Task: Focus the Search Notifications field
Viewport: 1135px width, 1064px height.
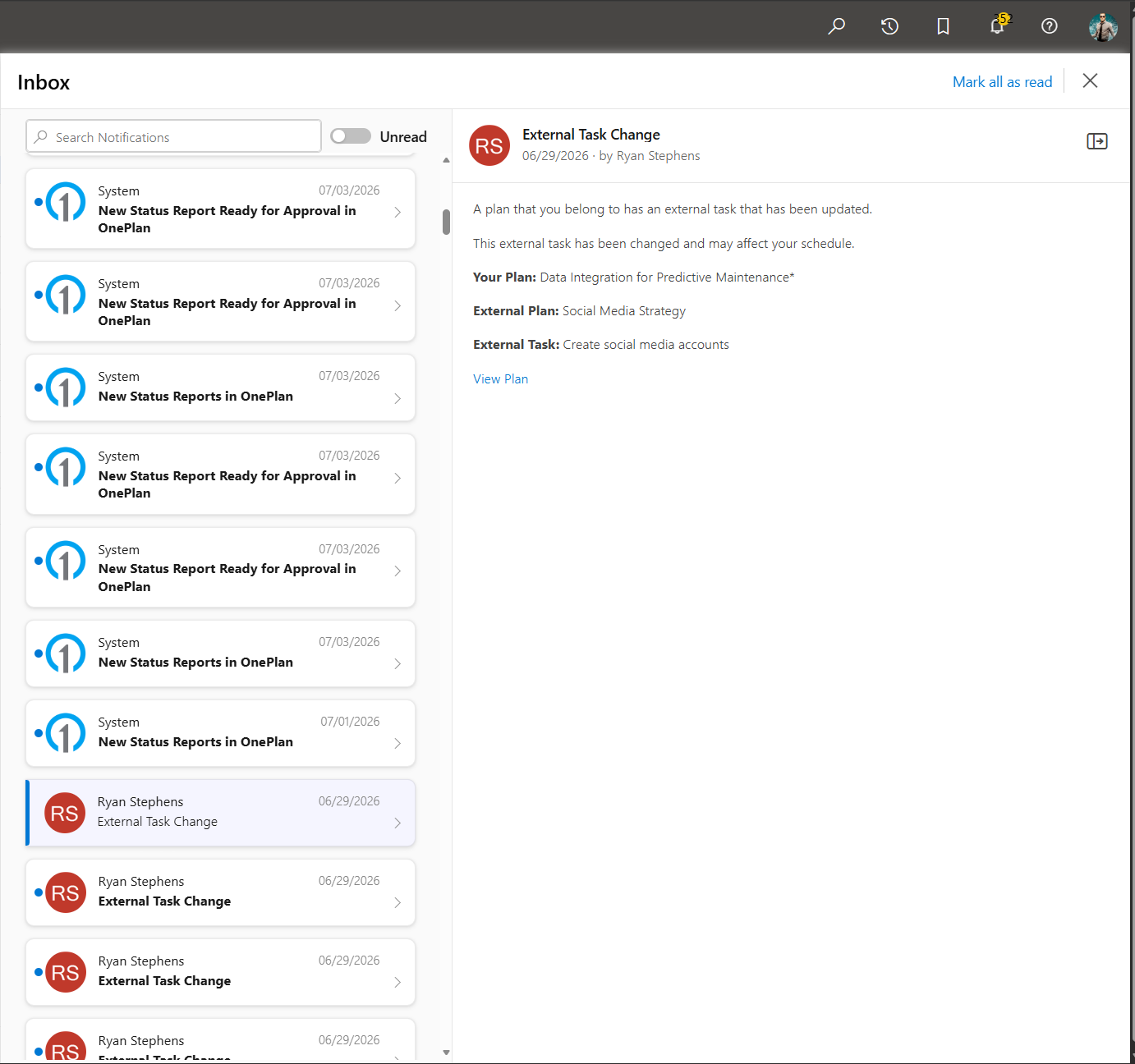Action: 173,136
